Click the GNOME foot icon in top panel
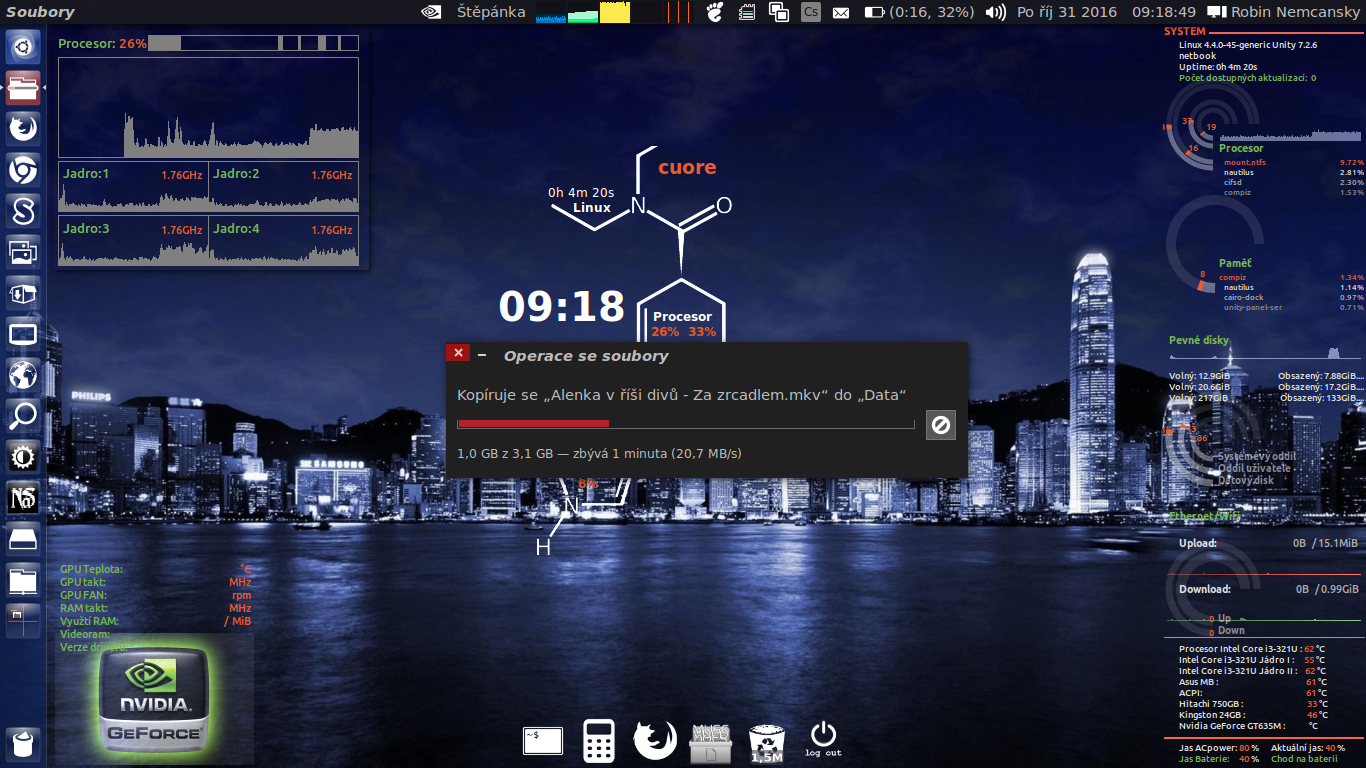Screen dimensions: 1366x768 pos(714,12)
